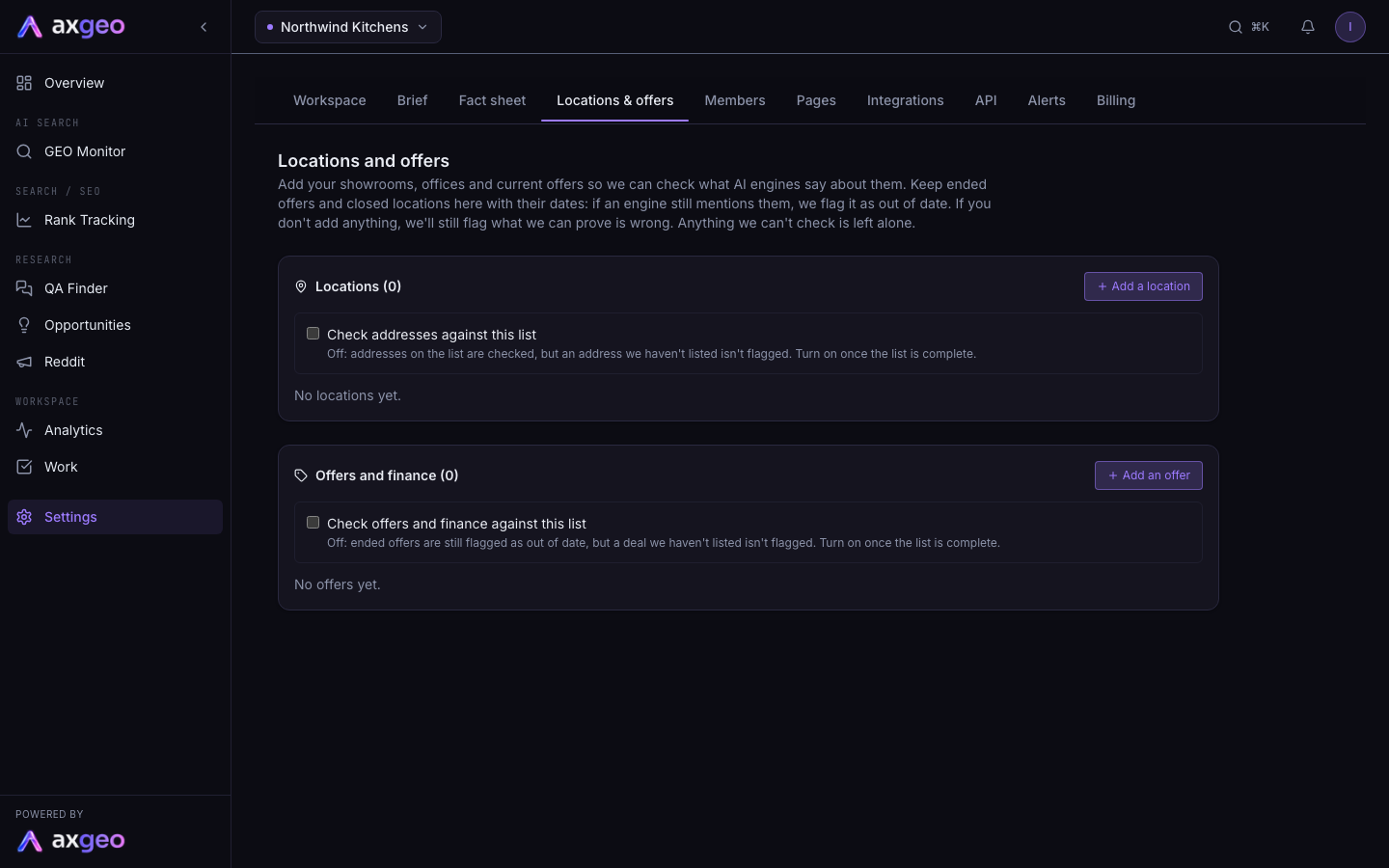Click the axgeo logo at top
1389x868 pixels.
[71, 27]
